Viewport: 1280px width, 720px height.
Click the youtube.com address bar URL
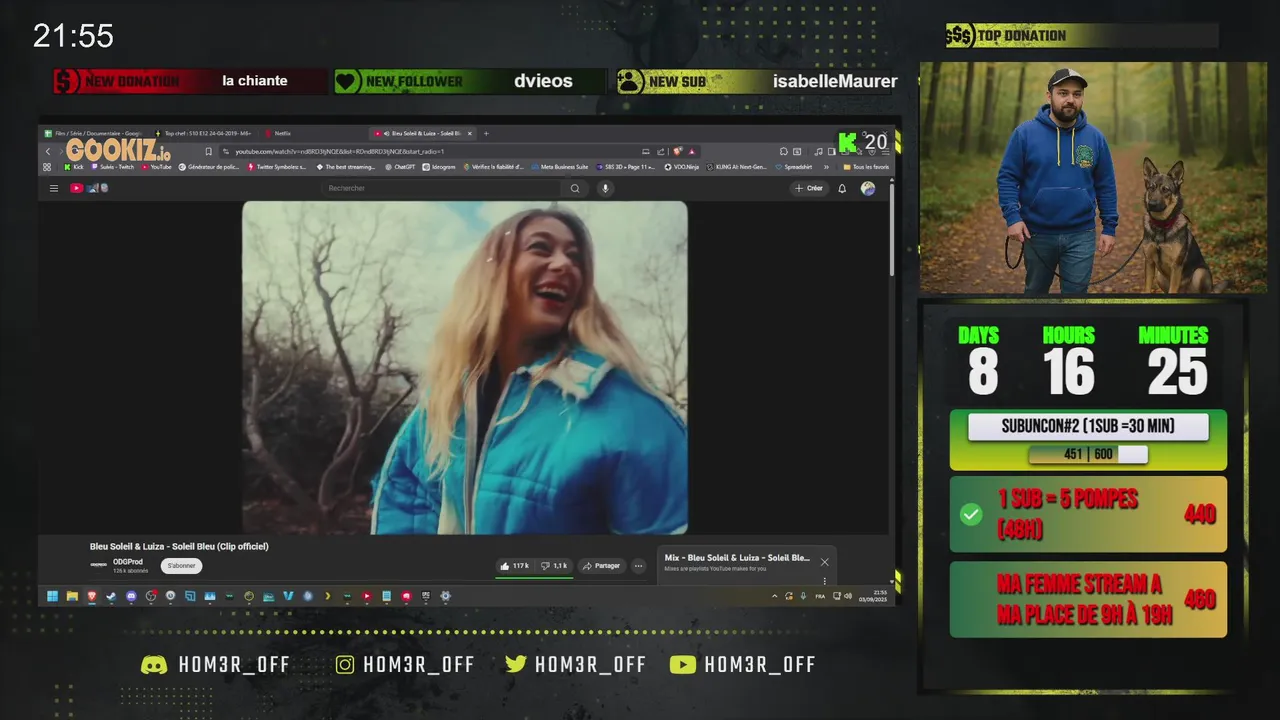(340, 152)
